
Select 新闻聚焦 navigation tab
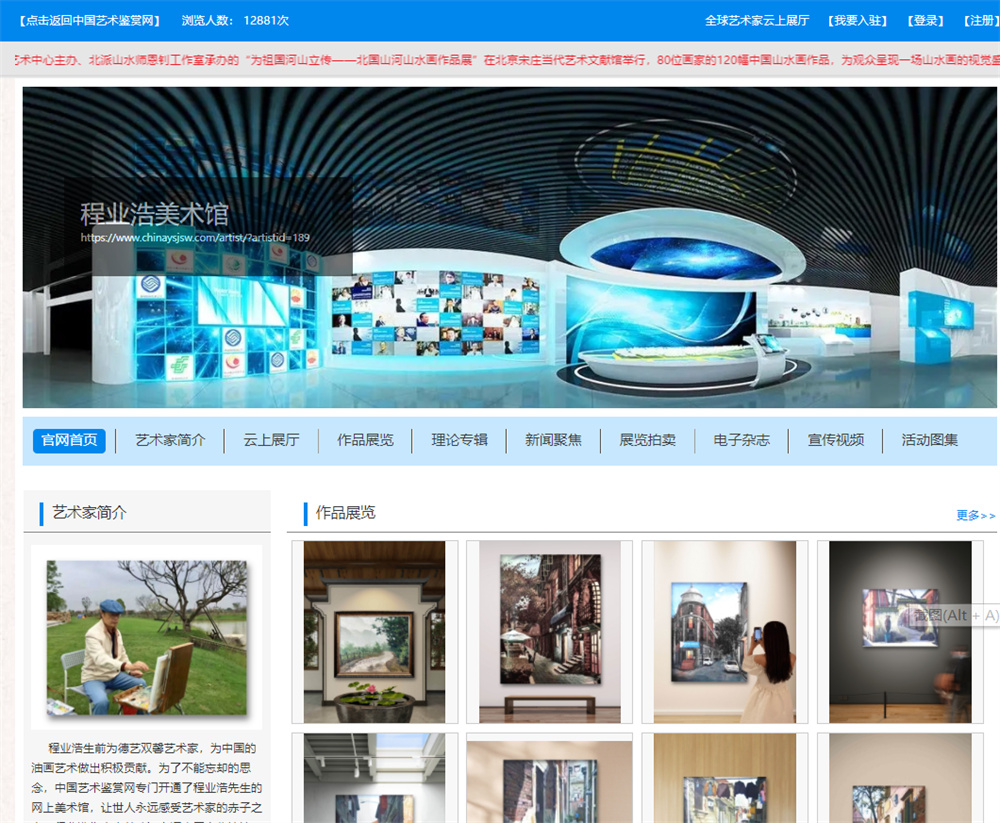553,440
